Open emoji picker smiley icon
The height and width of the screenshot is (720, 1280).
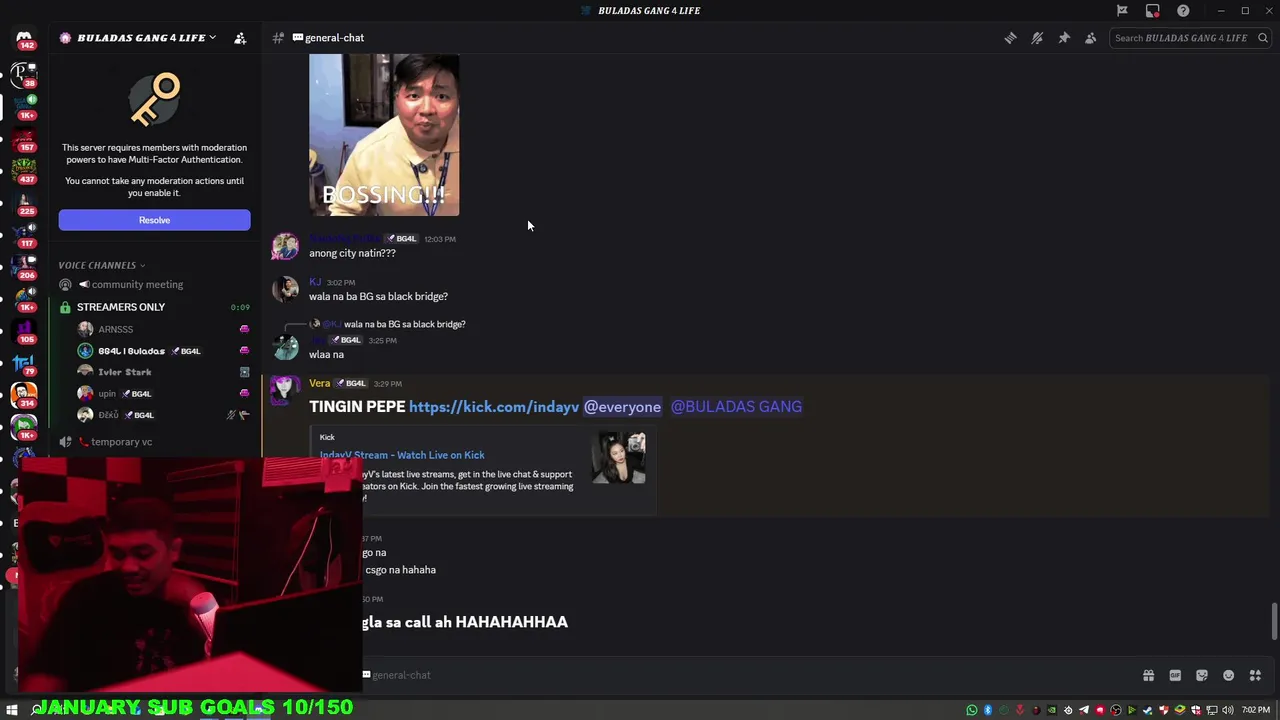pyautogui.click(x=1228, y=675)
